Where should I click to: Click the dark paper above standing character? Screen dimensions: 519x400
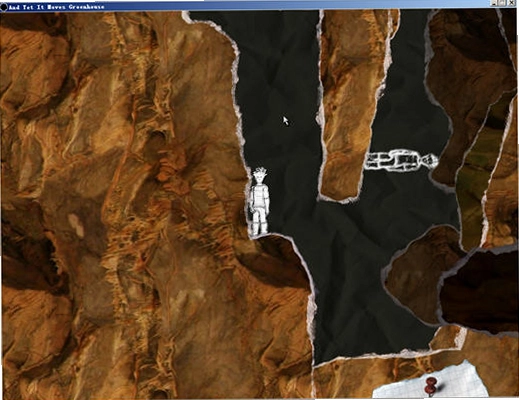point(277,90)
